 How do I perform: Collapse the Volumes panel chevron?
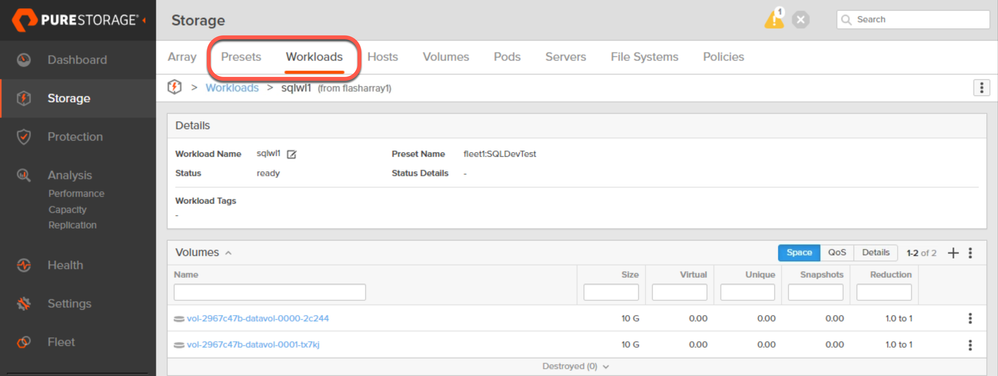coord(228,253)
